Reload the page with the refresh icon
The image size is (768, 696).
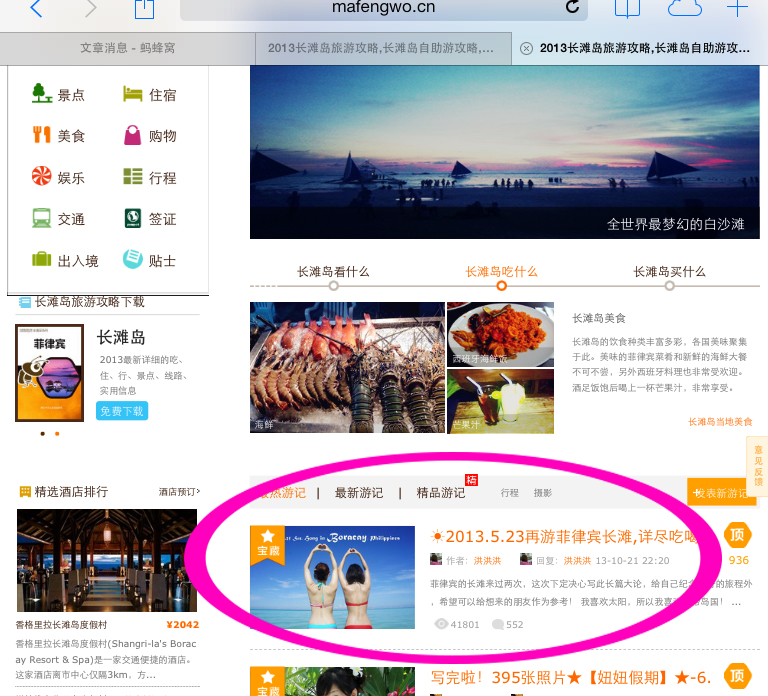tap(572, 8)
